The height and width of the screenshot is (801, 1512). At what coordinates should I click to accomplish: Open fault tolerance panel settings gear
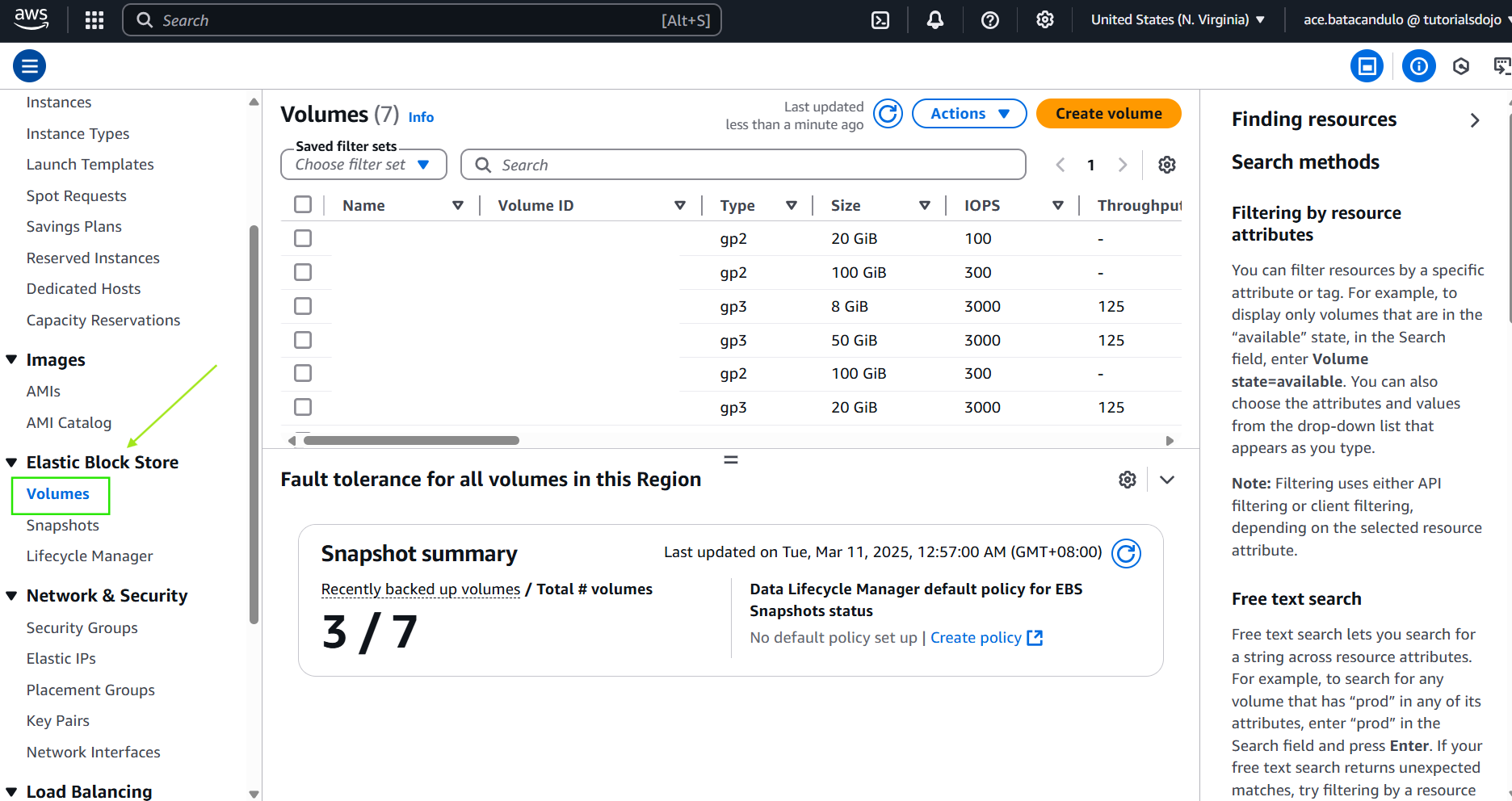tap(1128, 480)
